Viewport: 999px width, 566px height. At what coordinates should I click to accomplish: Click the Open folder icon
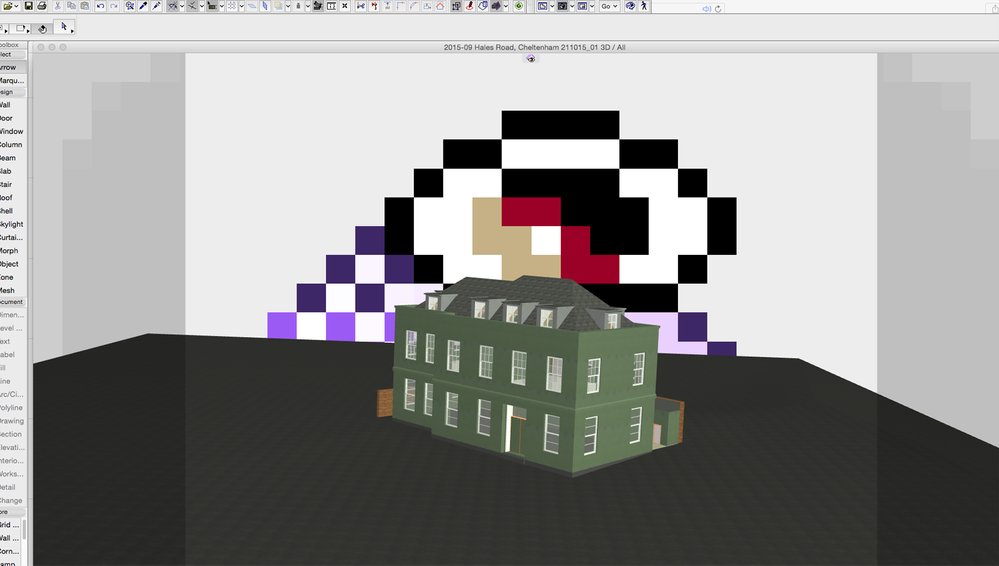tap(7, 6)
